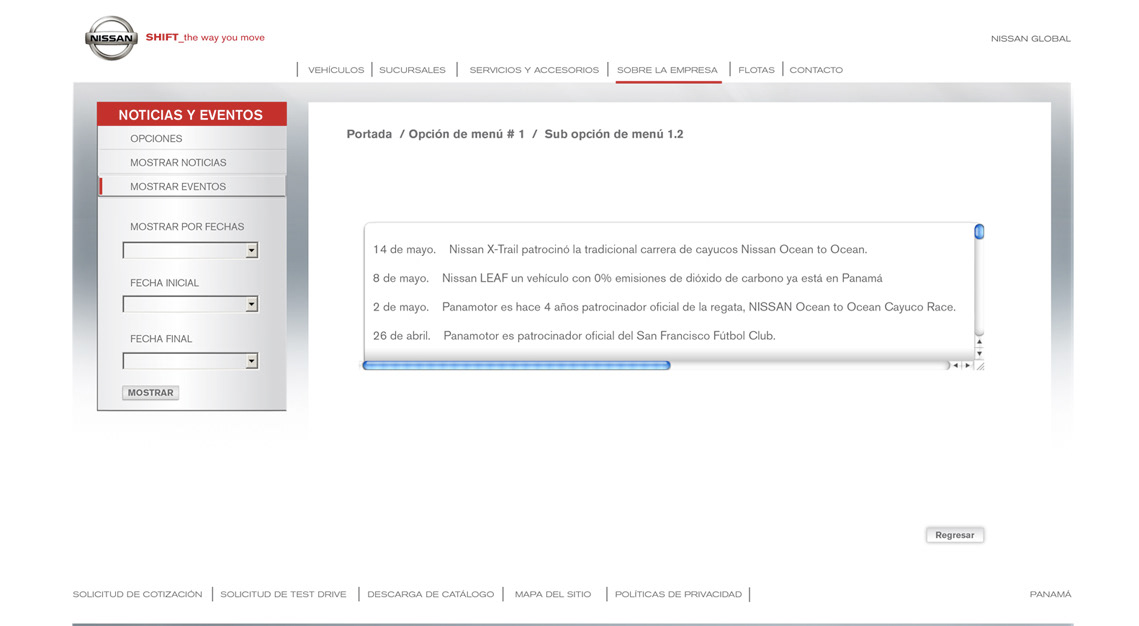Click the blue horizontal scrollbar thumb

(516, 365)
